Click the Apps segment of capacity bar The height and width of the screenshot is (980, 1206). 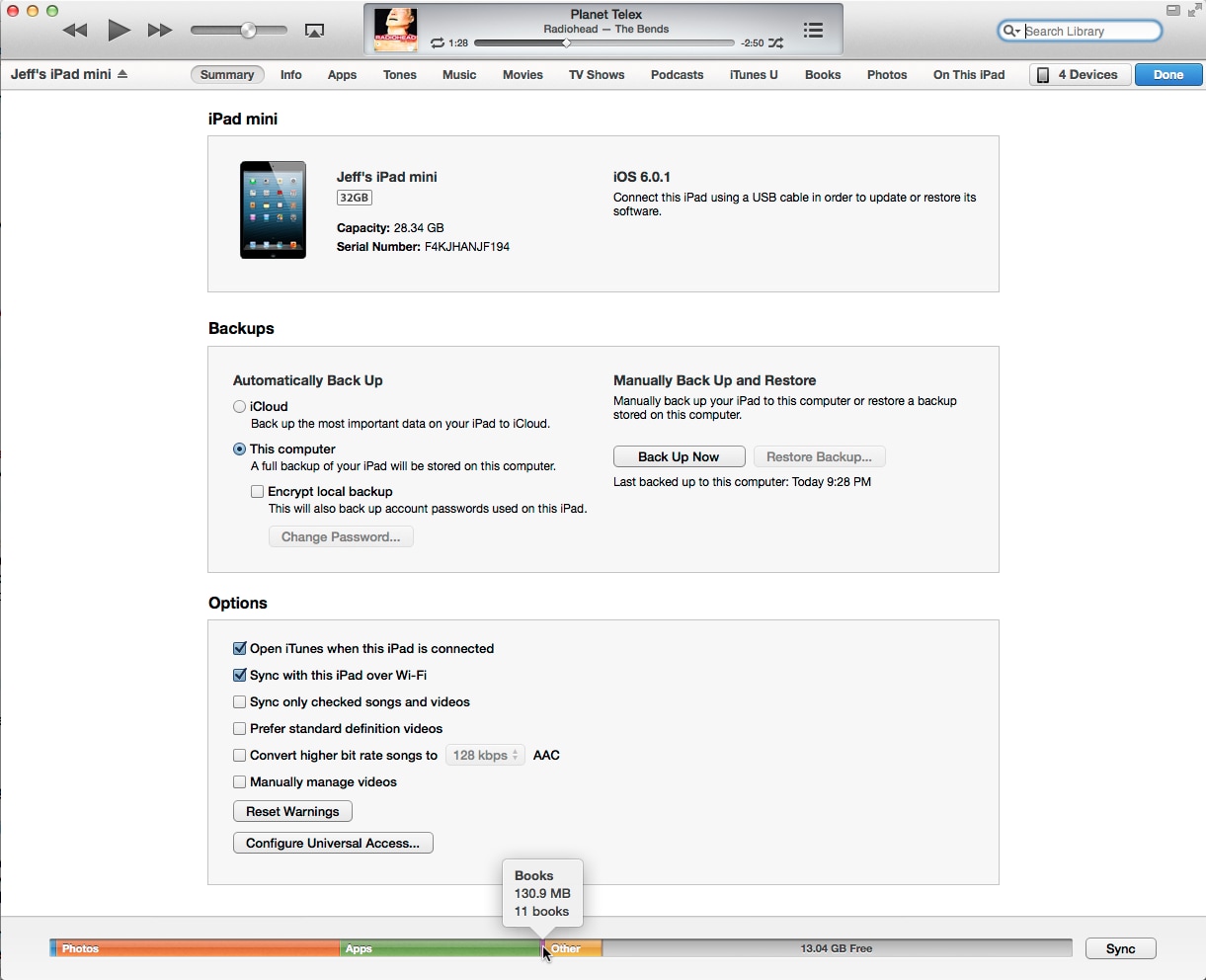point(441,949)
